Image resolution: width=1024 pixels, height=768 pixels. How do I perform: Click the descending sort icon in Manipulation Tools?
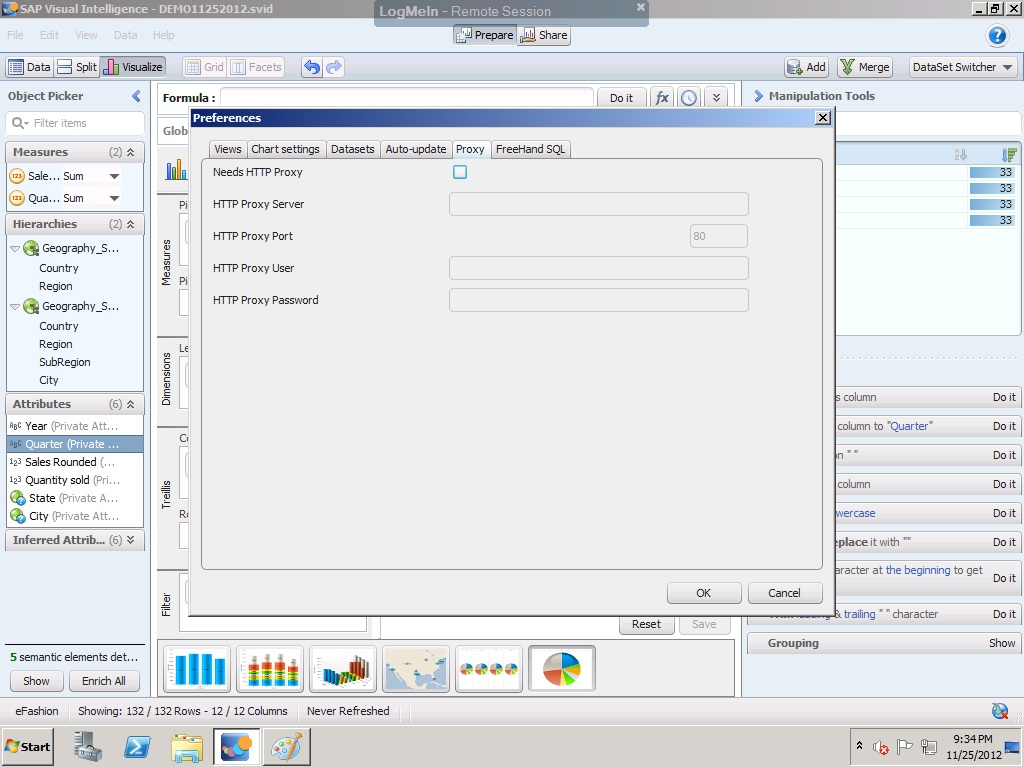pyautogui.click(x=960, y=155)
